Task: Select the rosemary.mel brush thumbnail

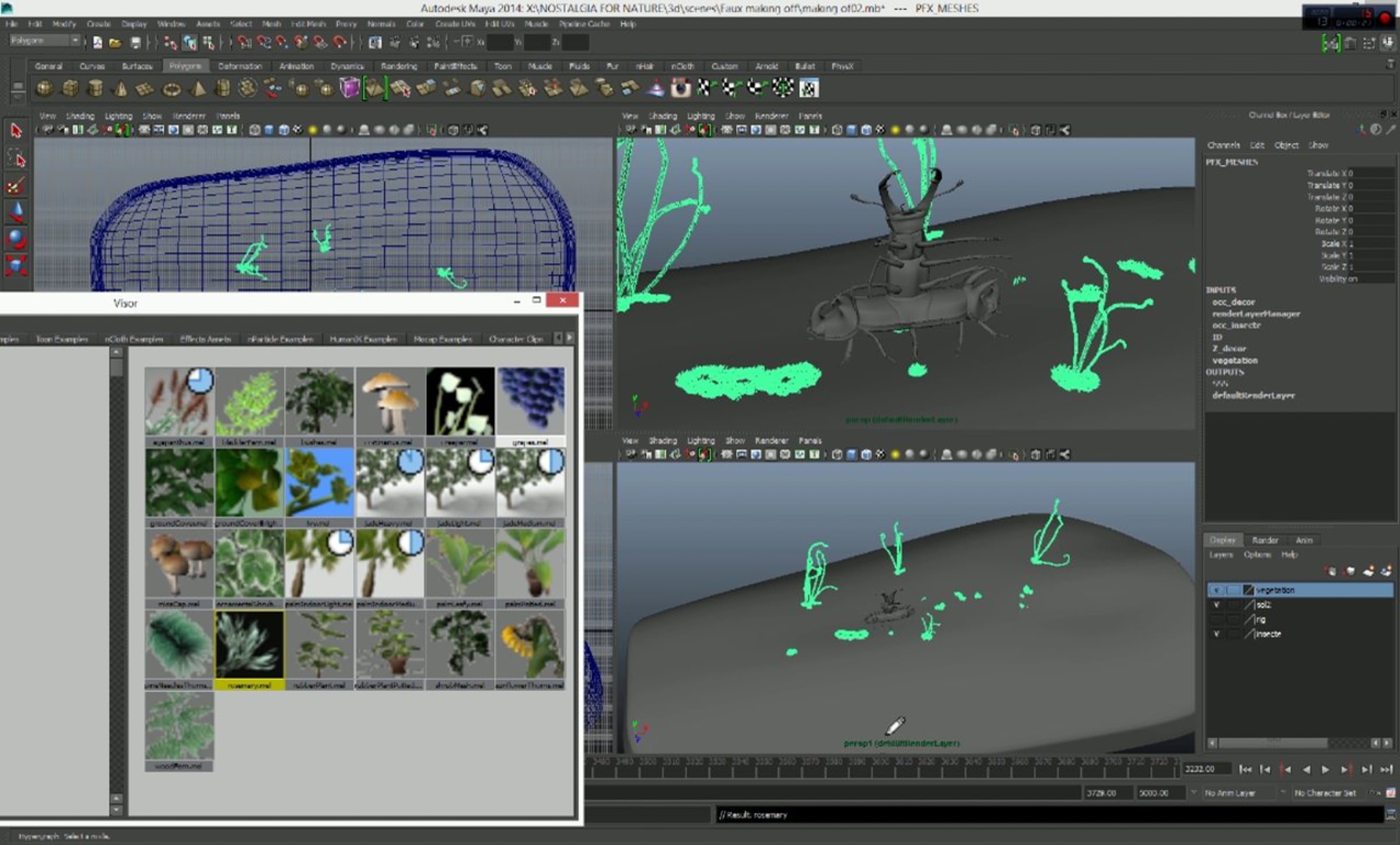Action: click(249, 650)
